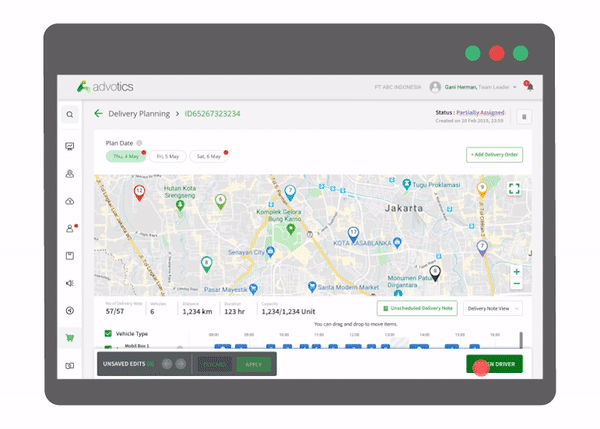Toggle the Vehicle Type checkbox
Image resolution: width=600 pixels, height=429 pixels.
pyautogui.click(x=108, y=334)
